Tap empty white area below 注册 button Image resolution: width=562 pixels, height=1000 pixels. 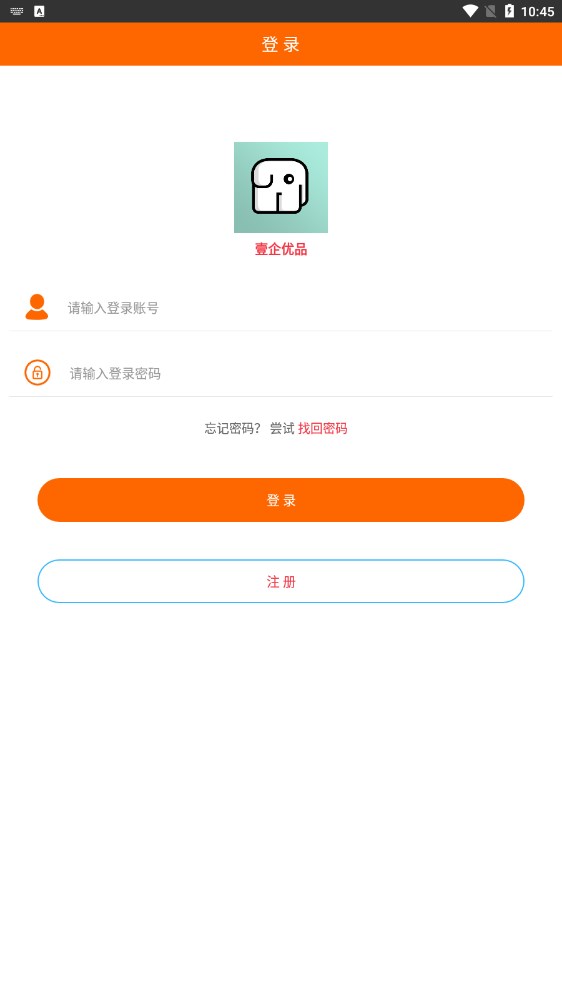point(281,797)
